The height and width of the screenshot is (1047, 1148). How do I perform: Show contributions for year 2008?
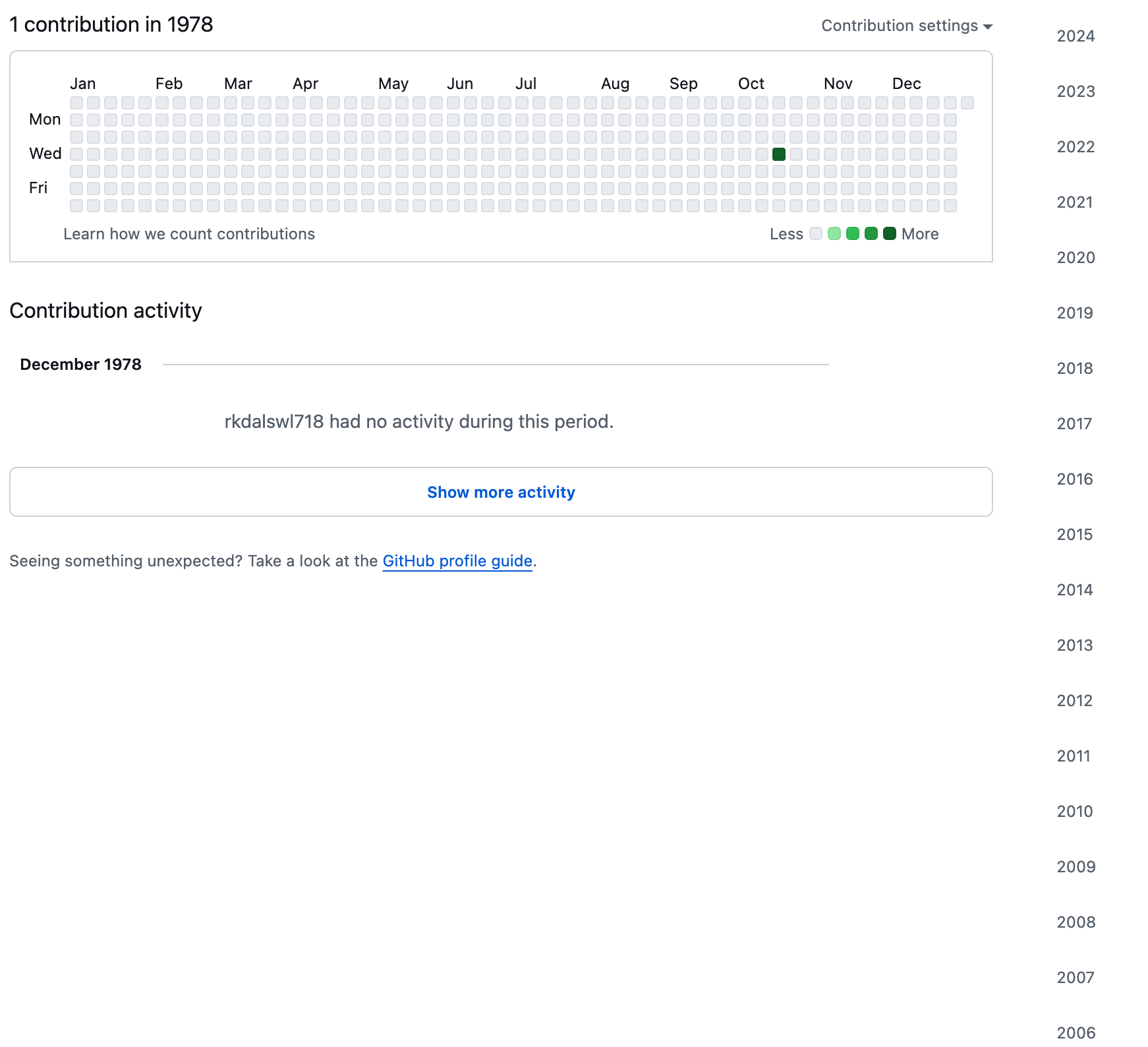[x=1076, y=922]
